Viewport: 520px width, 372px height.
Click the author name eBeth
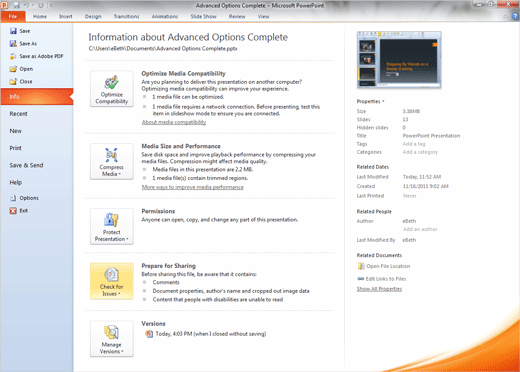(x=409, y=221)
